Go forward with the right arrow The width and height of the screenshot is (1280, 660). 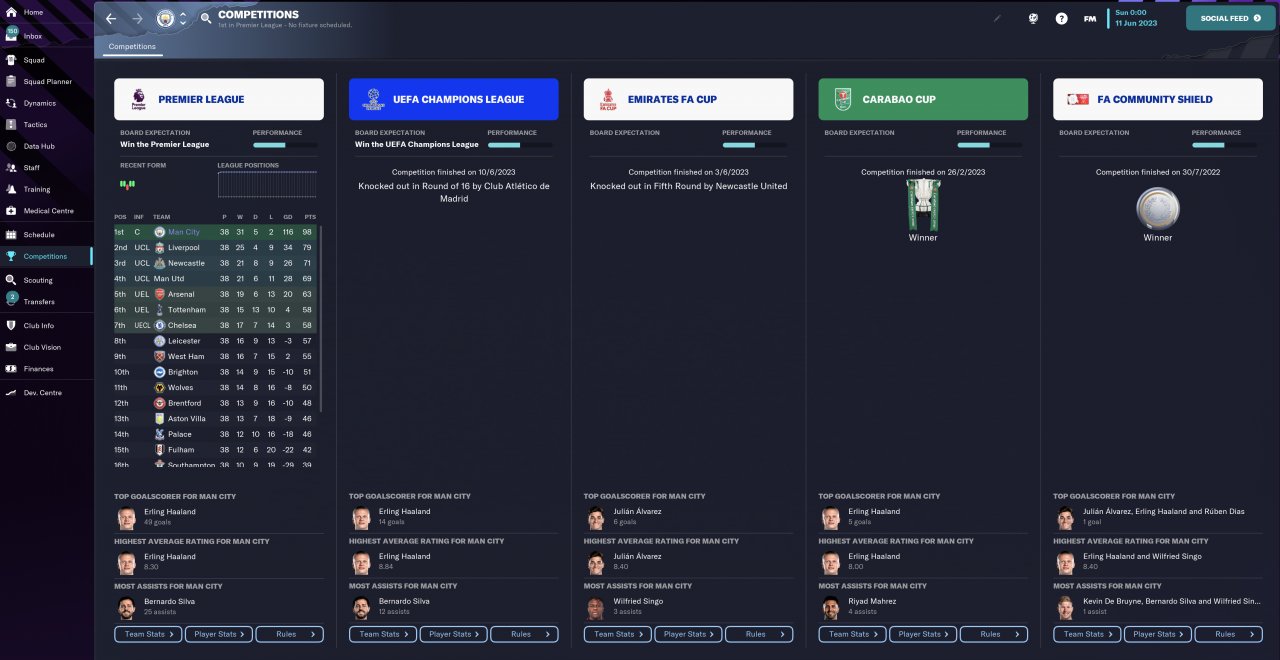(138, 18)
